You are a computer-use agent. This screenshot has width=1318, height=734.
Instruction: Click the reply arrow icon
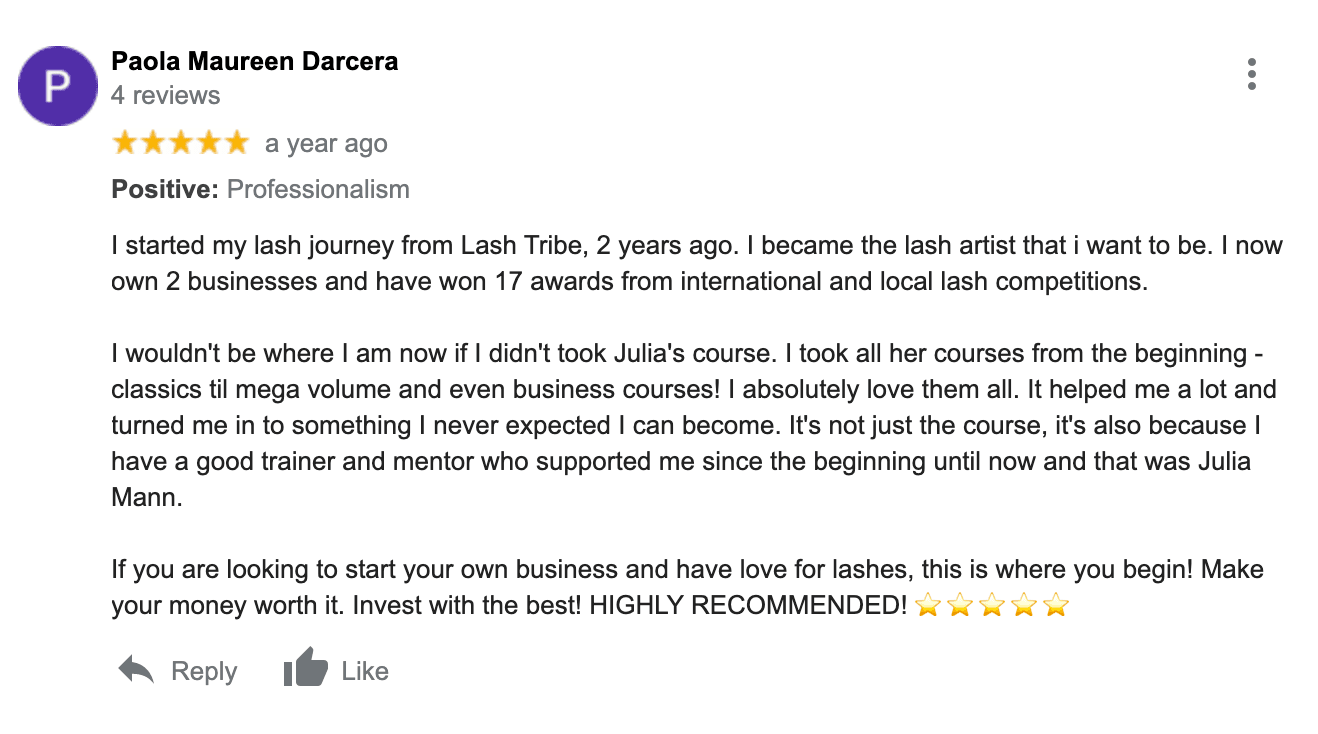click(136, 670)
